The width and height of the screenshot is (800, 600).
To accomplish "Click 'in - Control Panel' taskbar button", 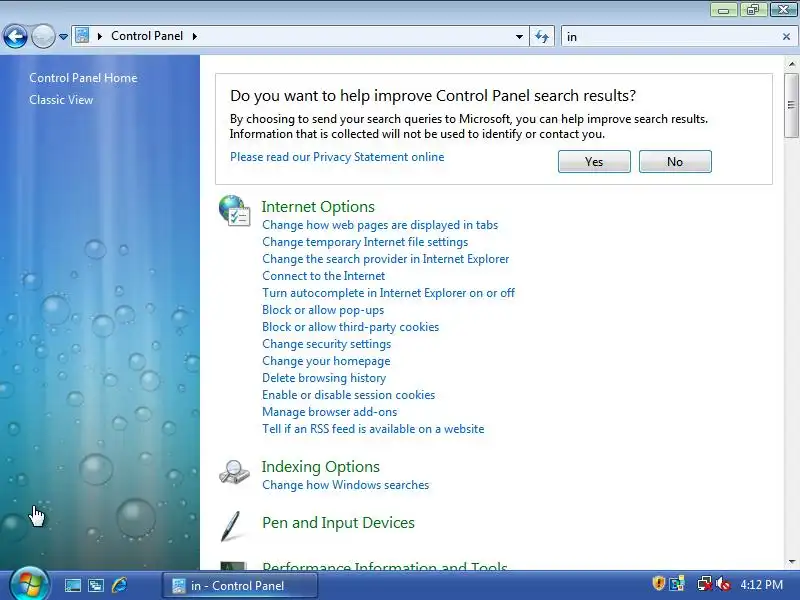I will 240,585.
